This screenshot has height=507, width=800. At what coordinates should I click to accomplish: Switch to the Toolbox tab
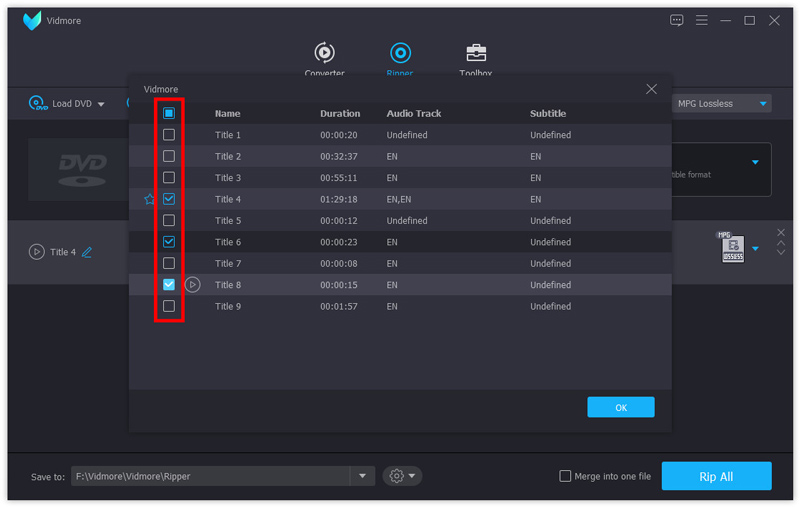coord(475,58)
